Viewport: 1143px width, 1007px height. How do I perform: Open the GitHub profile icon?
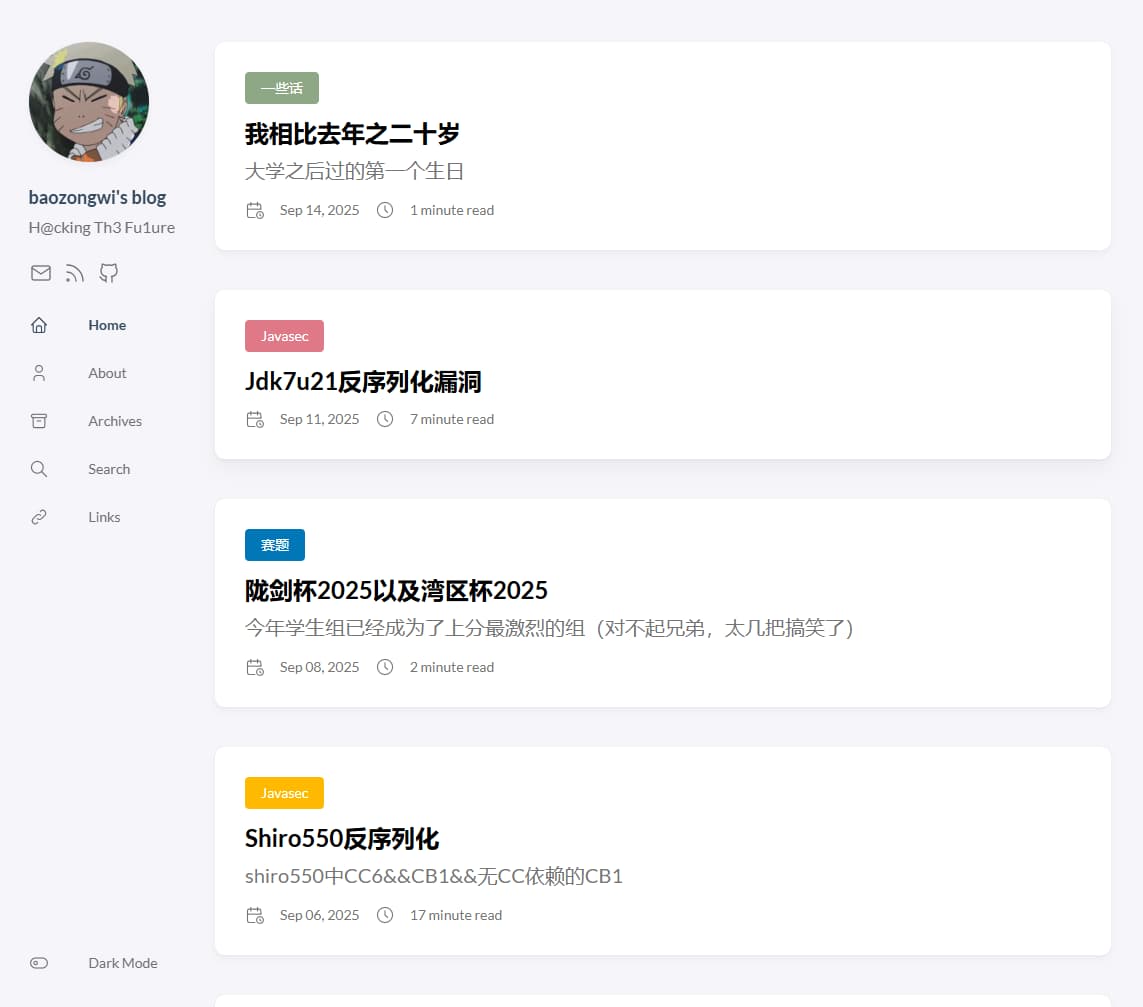(108, 272)
